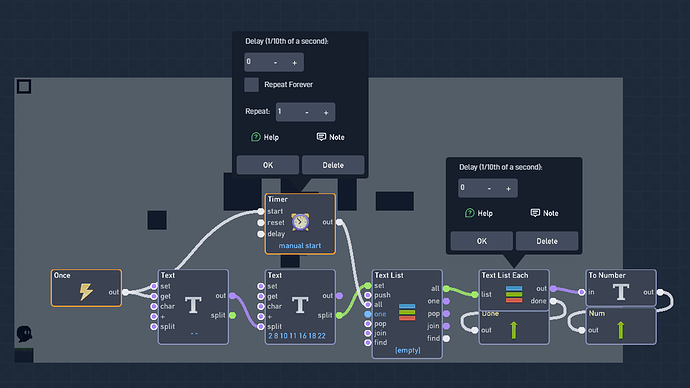This screenshot has height=388, width=690.
Task: Click the lightning bolt icon in Once node
Action: pyautogui.click(x=86, y=292)
